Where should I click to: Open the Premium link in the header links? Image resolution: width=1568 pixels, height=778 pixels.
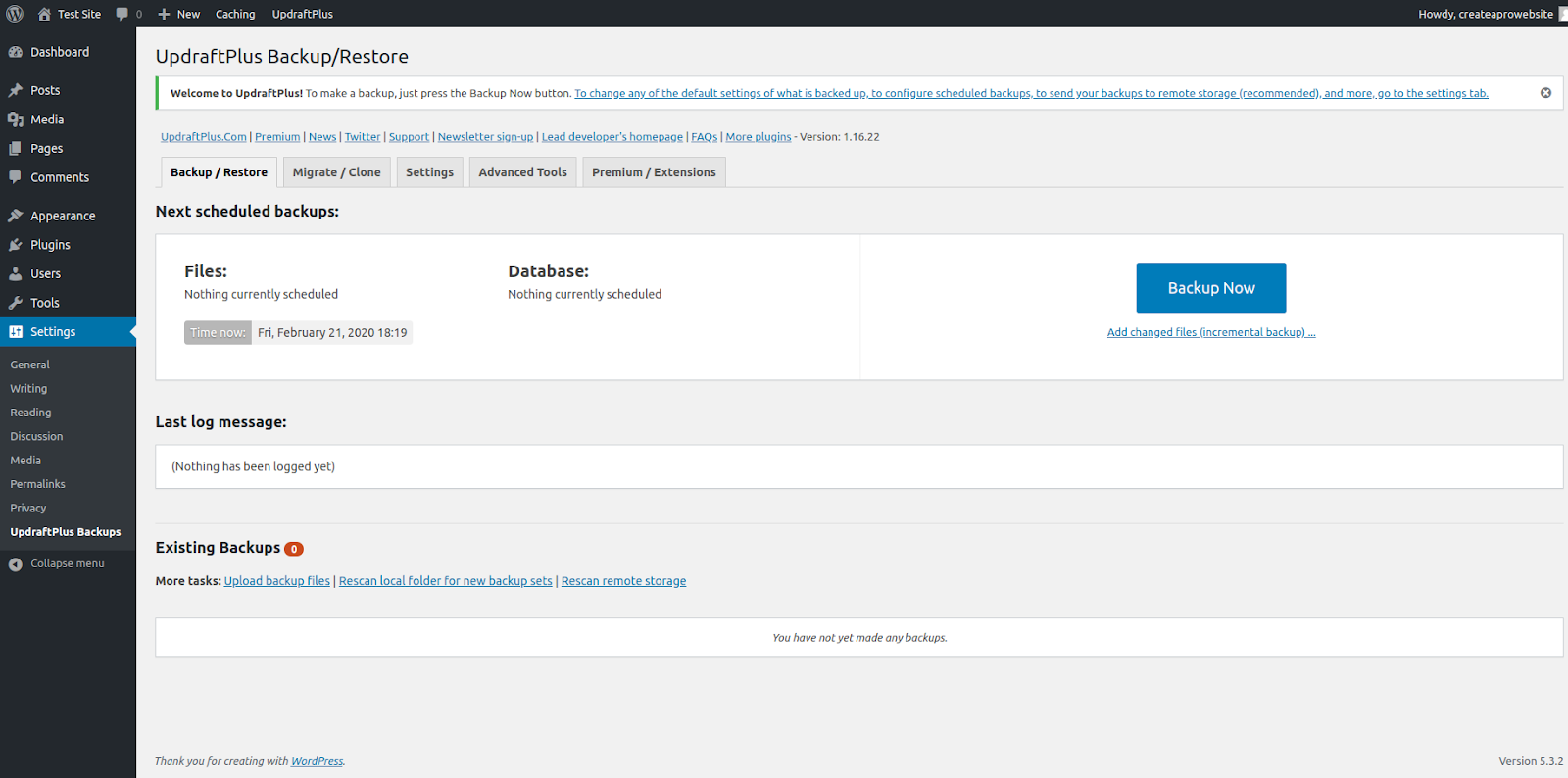point(277,137)
